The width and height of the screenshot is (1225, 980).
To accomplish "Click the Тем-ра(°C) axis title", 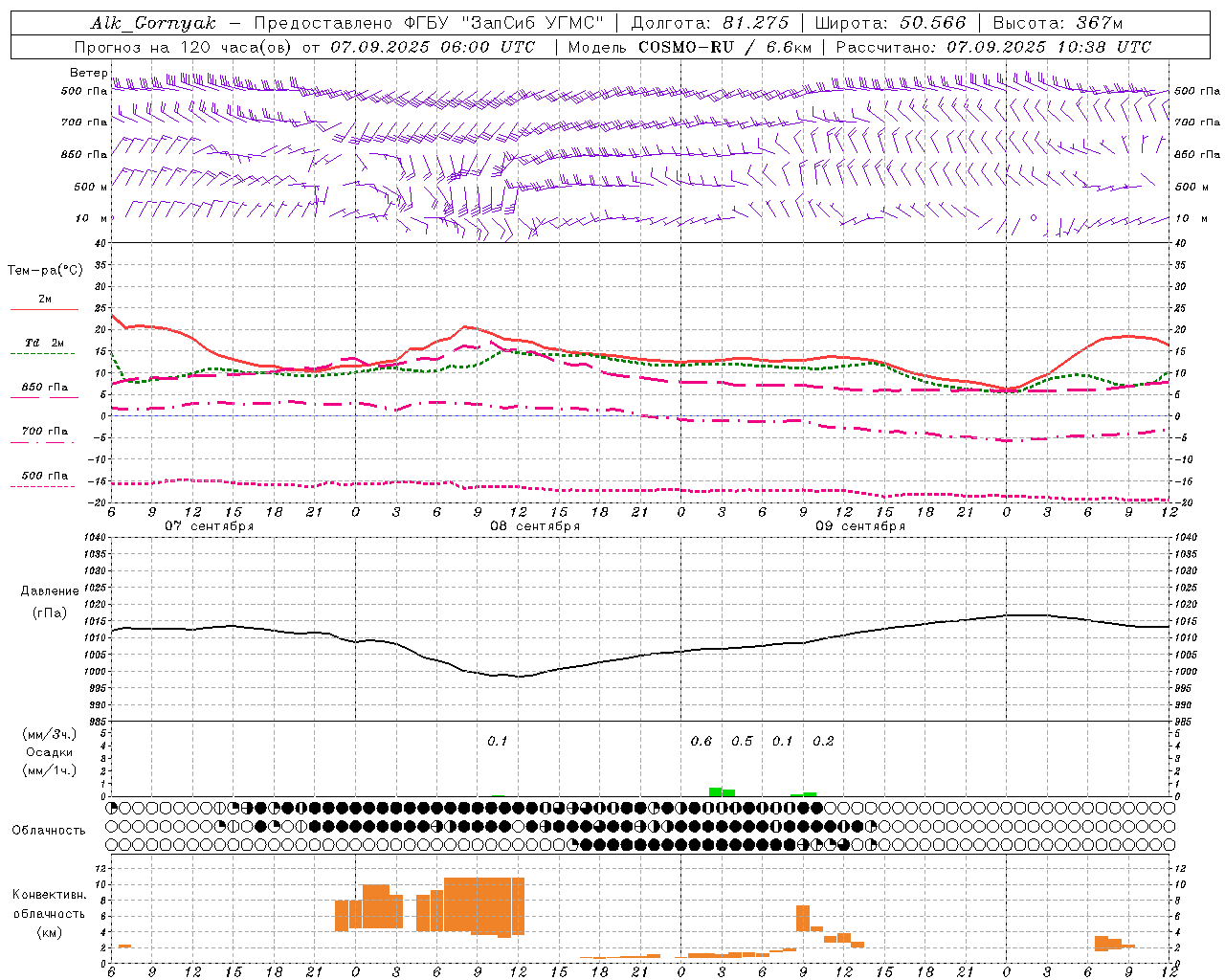I will 45,271.
